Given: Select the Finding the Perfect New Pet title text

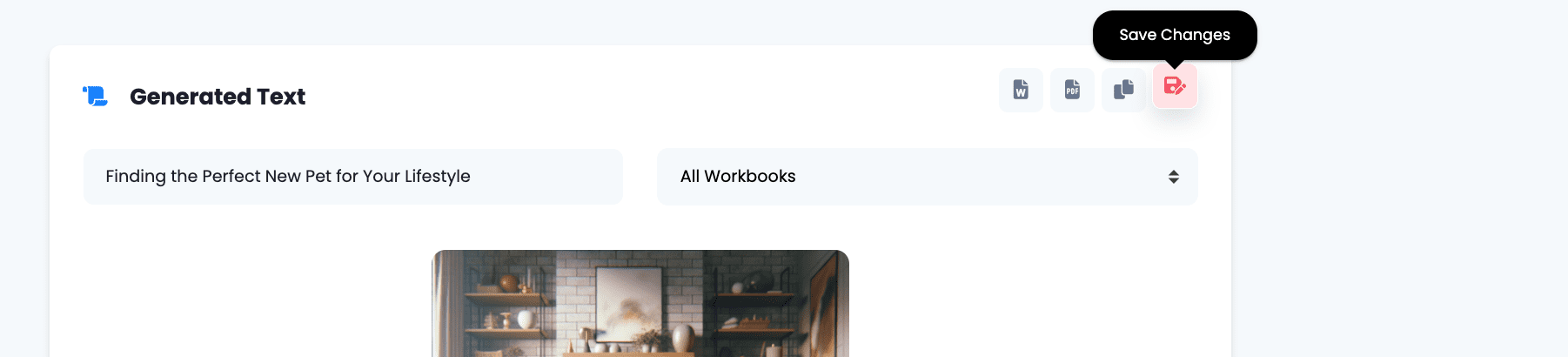Looking at the screenshot, I should click(x=288, y=177).
